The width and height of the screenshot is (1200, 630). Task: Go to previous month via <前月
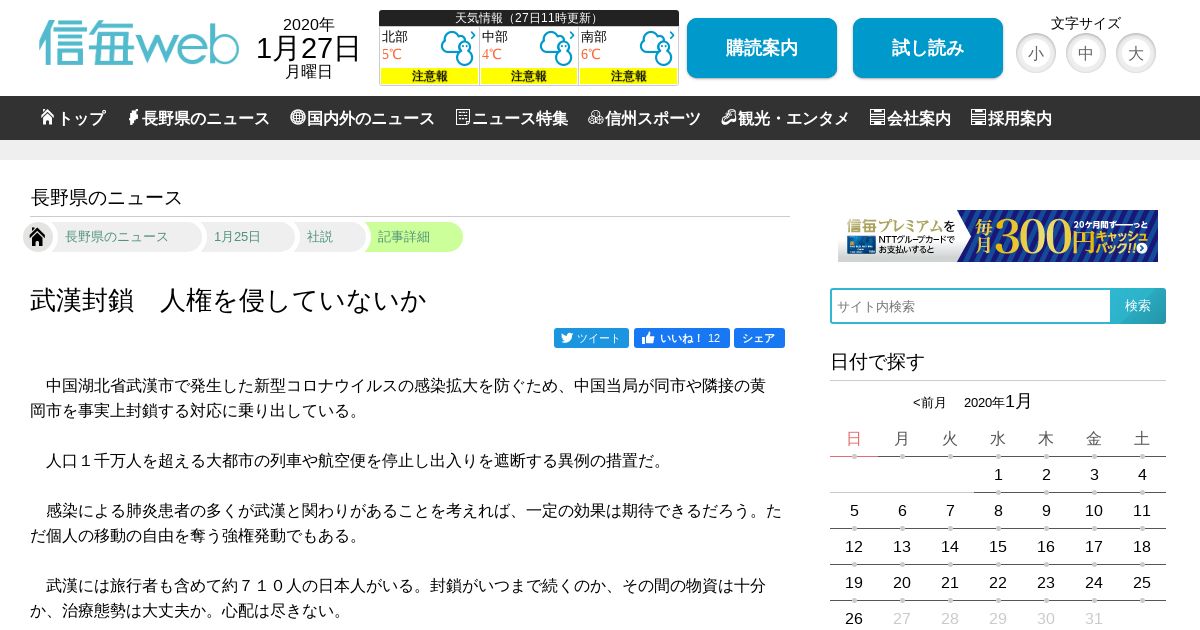[929, 403]
